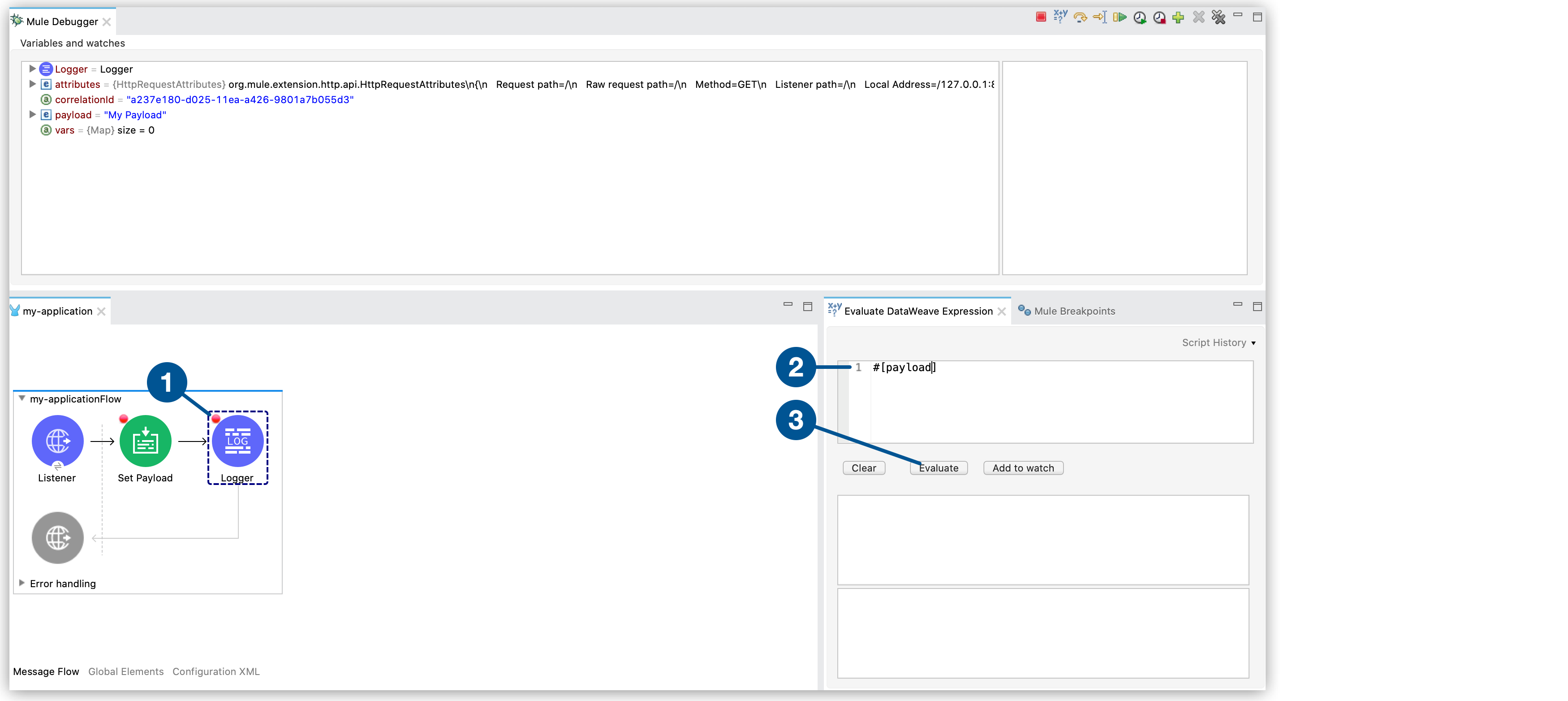Expand the Error handling section
1568x701 pixels.
22,583
